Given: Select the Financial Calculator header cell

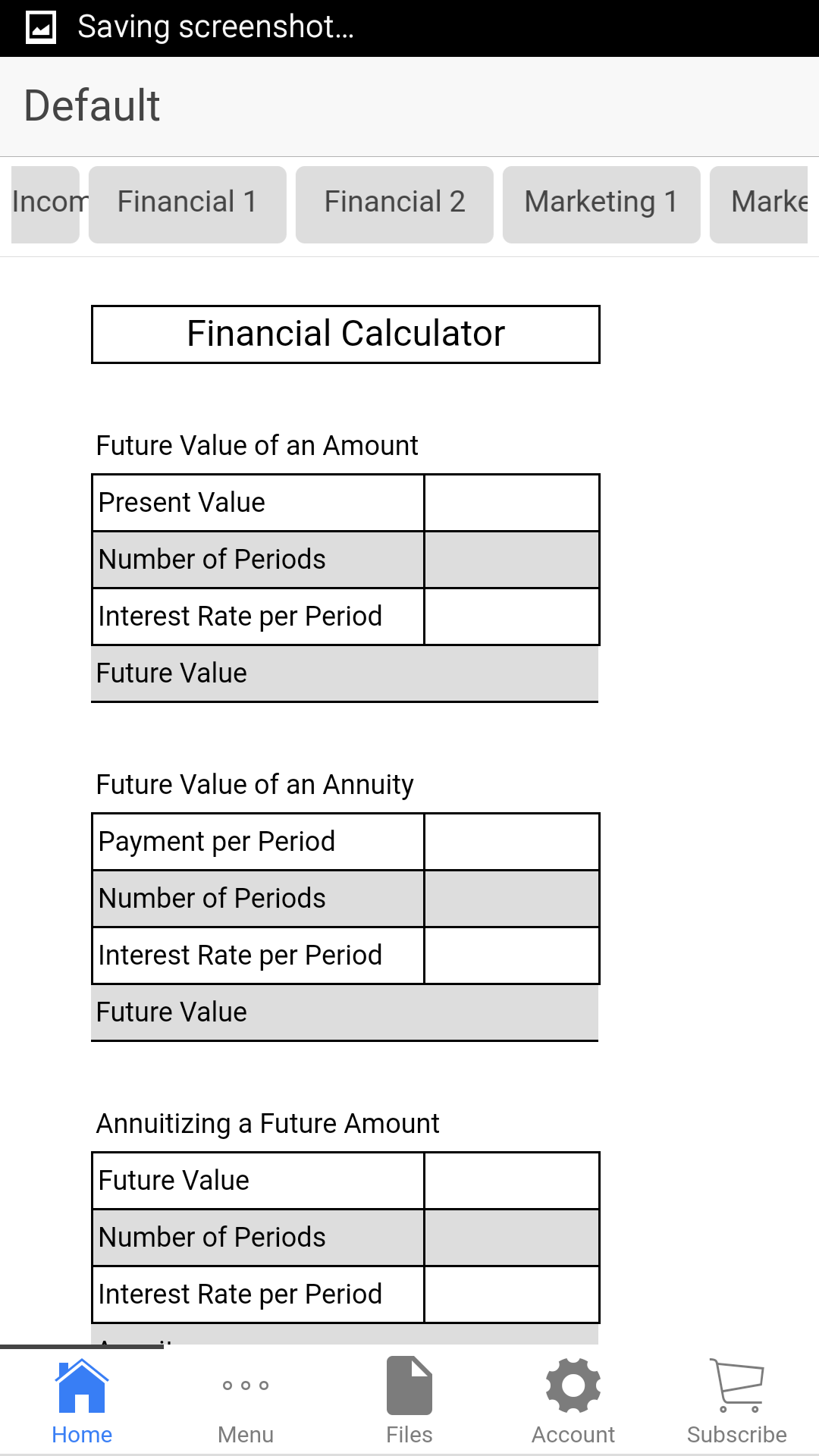Looking at the screenshot, I should (345, 334).
